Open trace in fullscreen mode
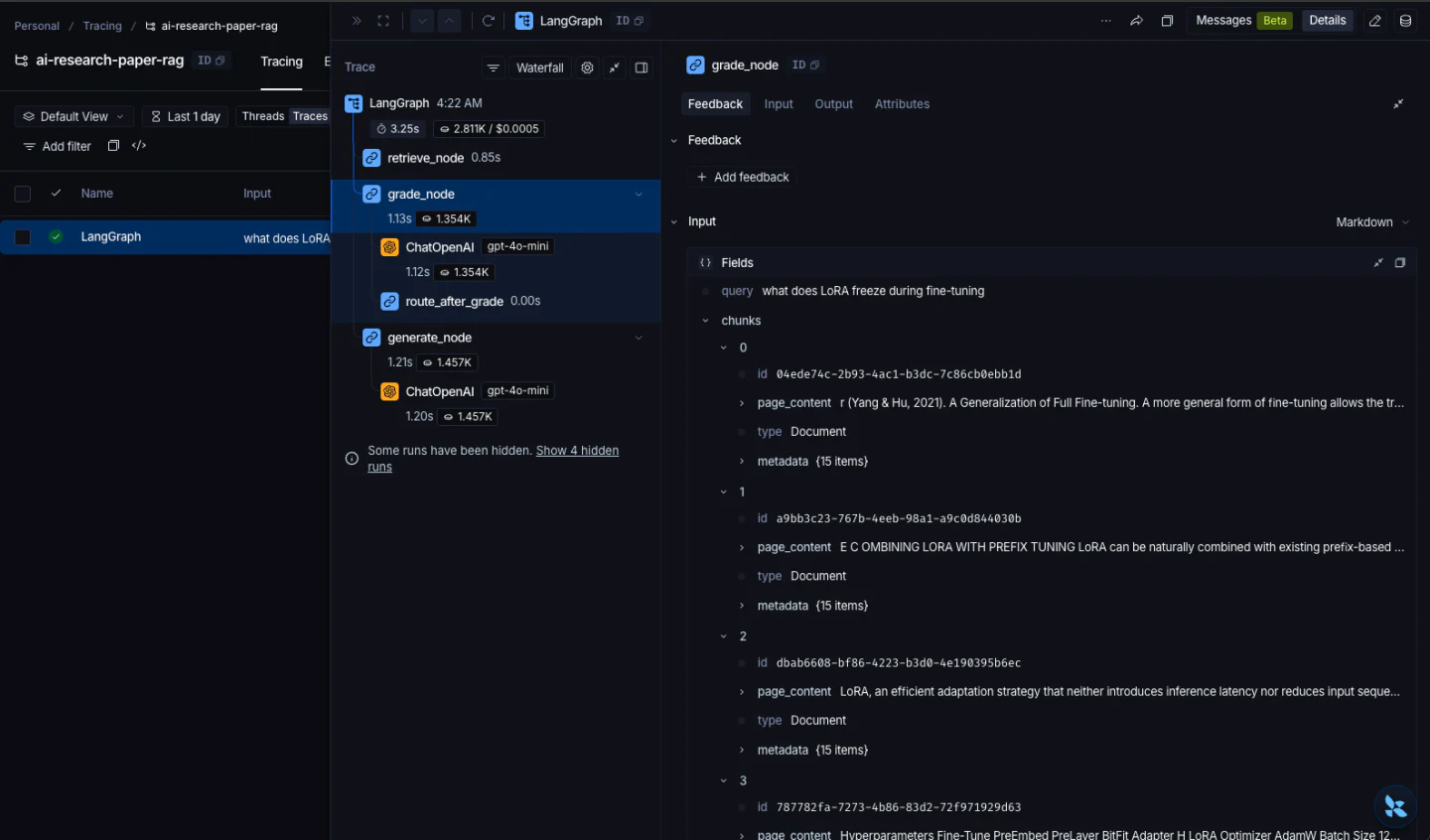This screenshot has width=1430, height=840. coord(383,21)
